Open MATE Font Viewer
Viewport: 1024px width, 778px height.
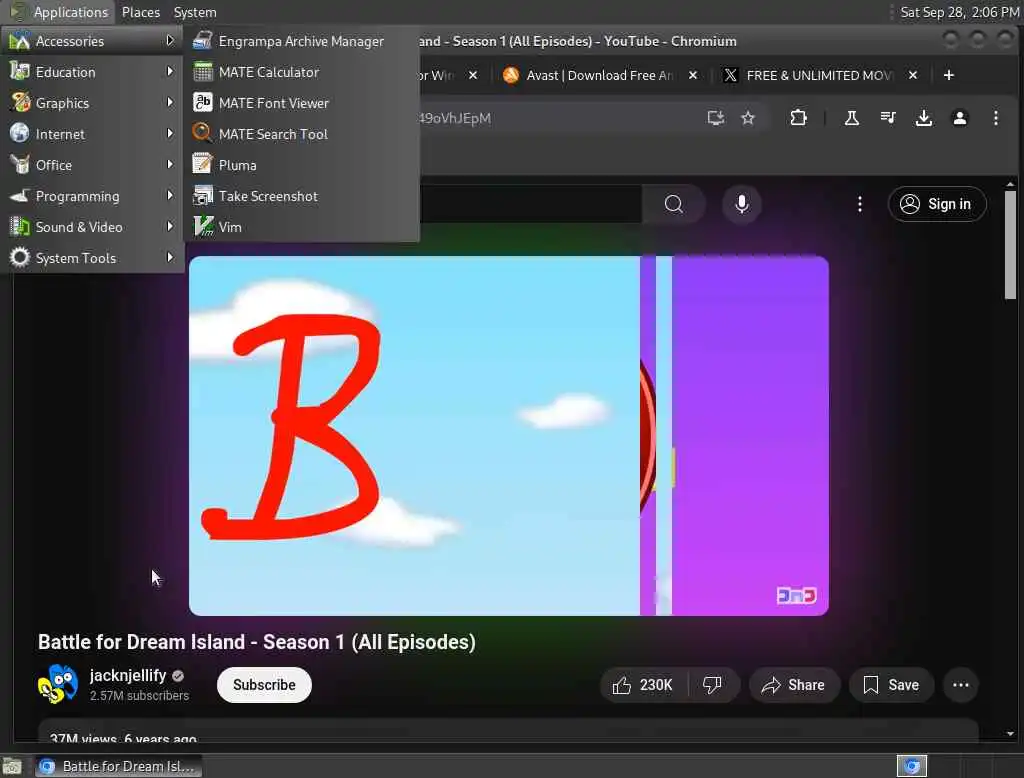click(x=301, y=103)
